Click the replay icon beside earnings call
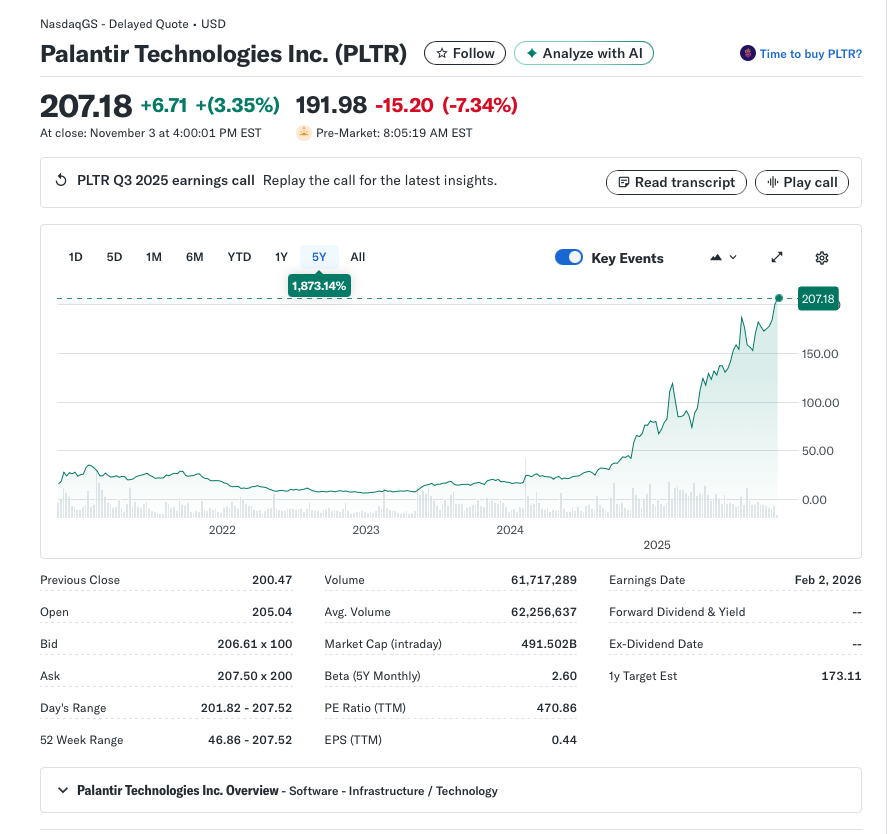The height and width of the screenshot is (834, 887). tap(61, 181)
